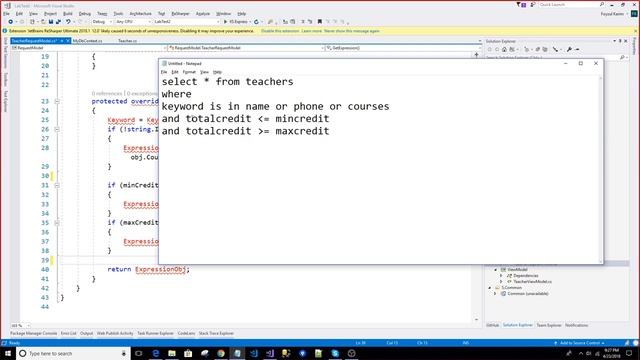This screenshot has width=640, height=360.
Task: Select TeacherViewModel.cs in Solution Explorer
Action: [x=532, y=282]
